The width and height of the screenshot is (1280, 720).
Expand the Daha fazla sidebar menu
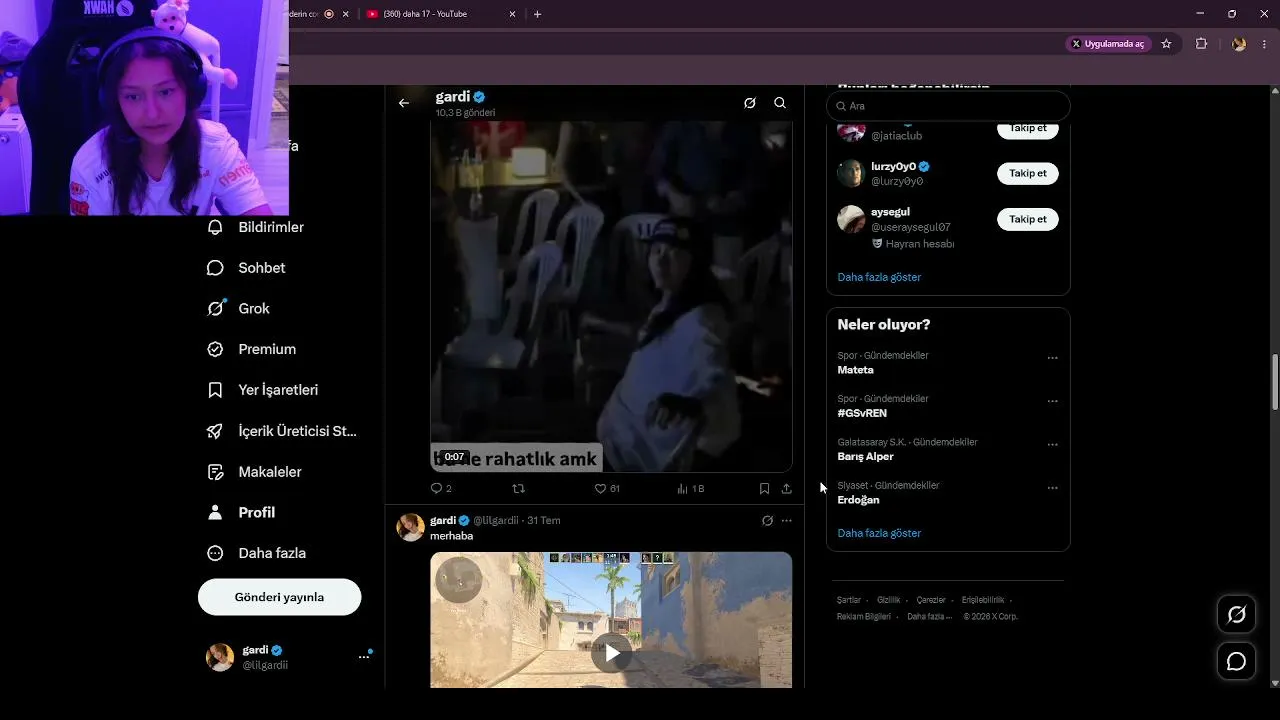click(x=256, y=553)
